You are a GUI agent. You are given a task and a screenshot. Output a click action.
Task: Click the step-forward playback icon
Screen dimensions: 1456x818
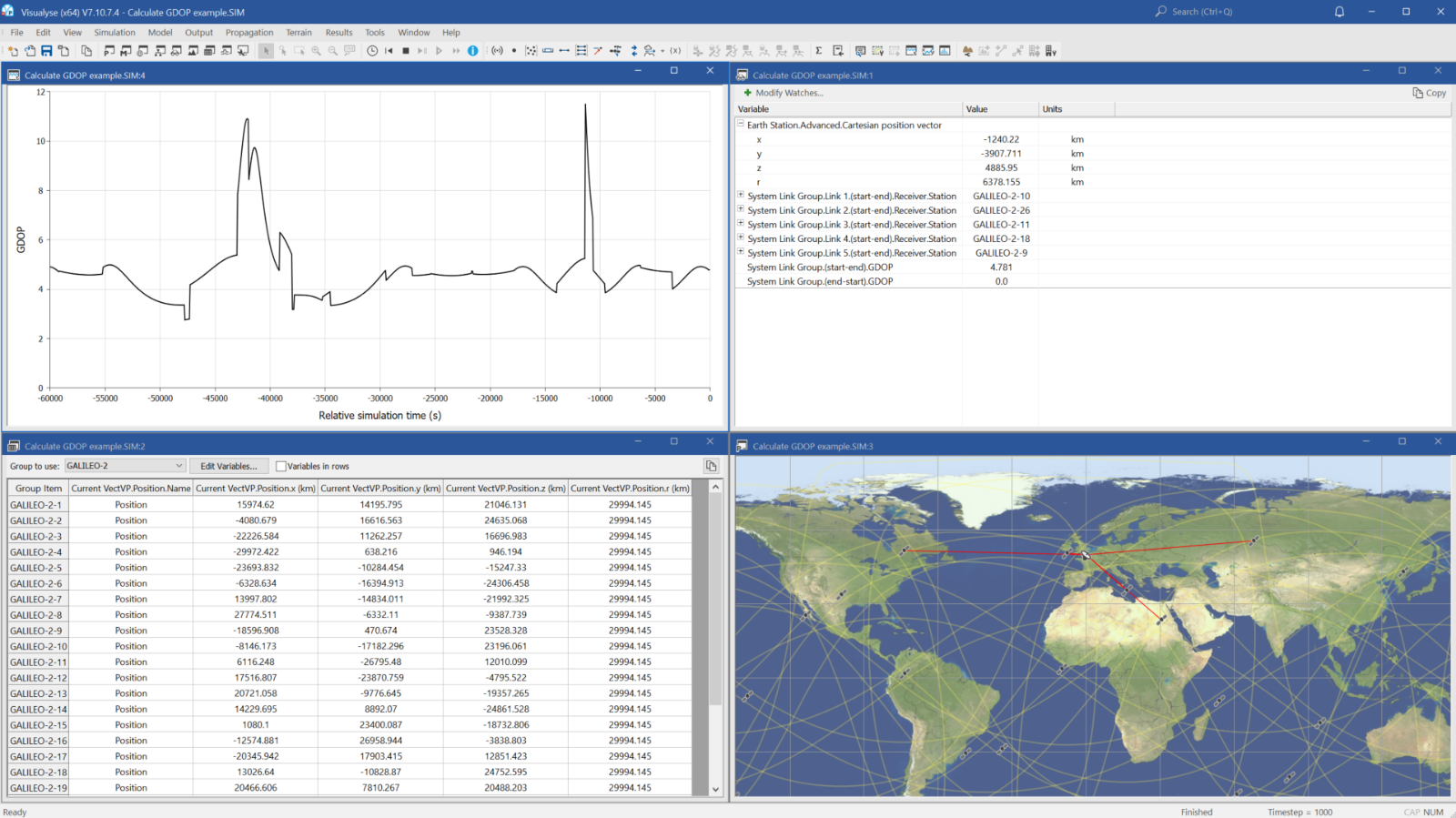pos(422,51)
